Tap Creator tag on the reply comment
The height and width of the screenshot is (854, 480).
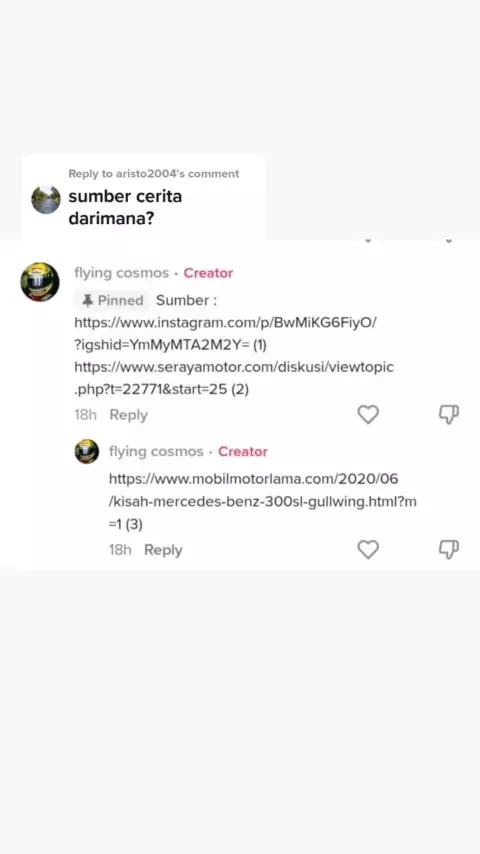pos(243,452)
